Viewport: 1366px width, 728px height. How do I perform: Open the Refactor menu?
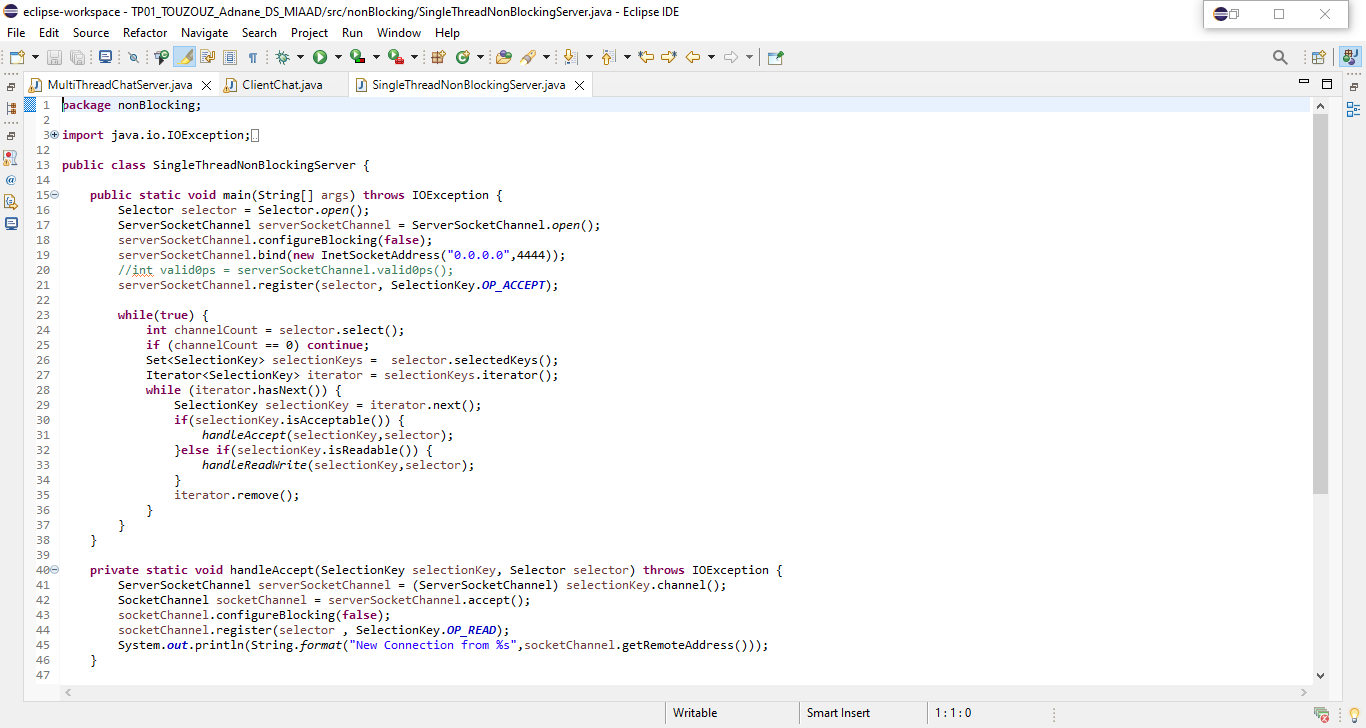point(145,33)
